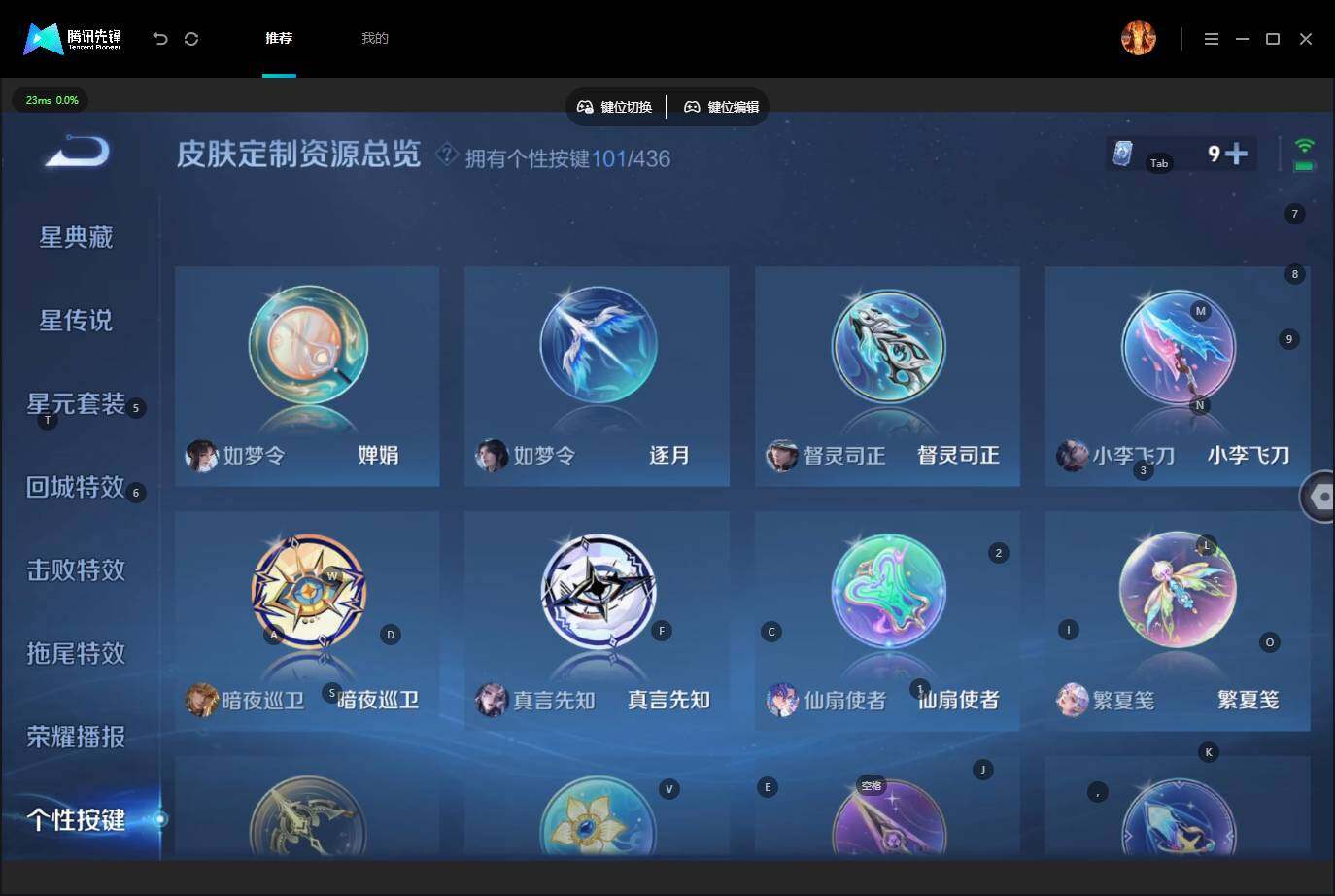The width and height of the screenshot is (1335, 896).
Task: Click the undo back arrow icon
Action: pyautogui.click(x=160, y=39)
